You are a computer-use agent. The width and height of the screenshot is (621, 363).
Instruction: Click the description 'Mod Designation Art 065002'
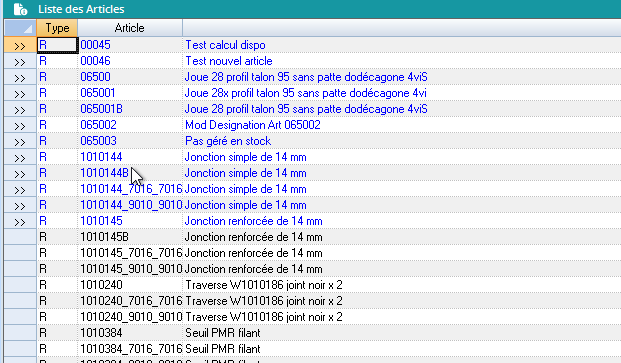point(253,125)
